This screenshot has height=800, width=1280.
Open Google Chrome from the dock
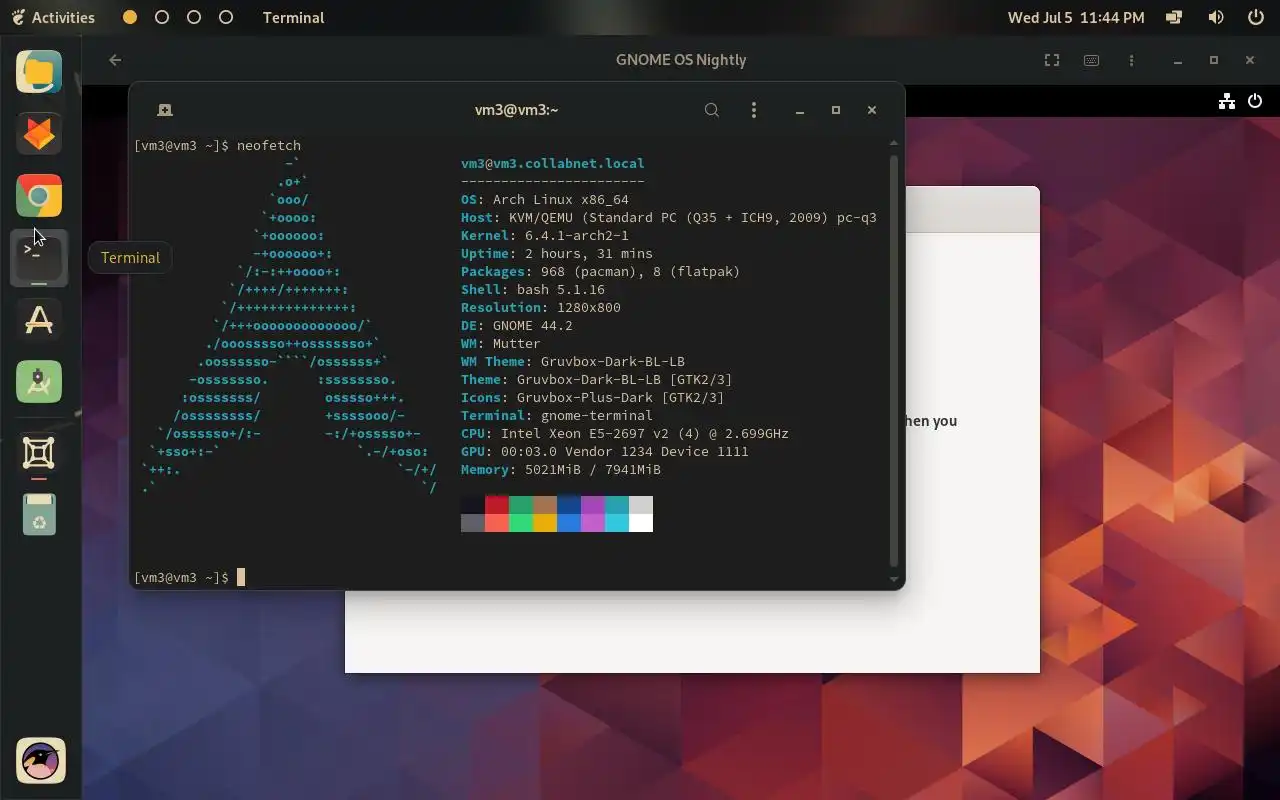[x=39, y=196]
